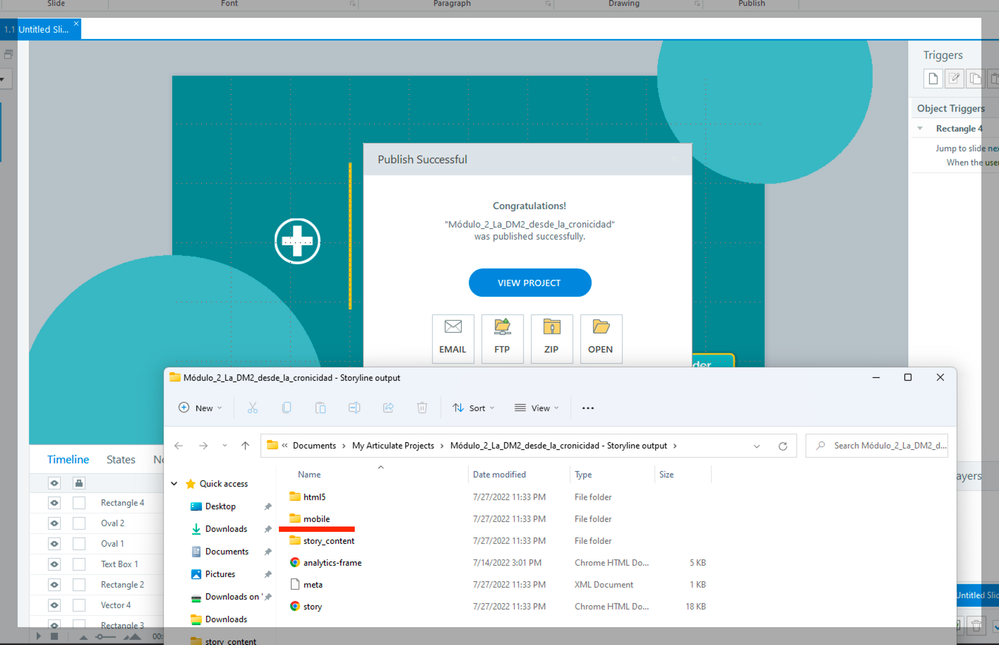Go forward in Explorer navigation

203,446
